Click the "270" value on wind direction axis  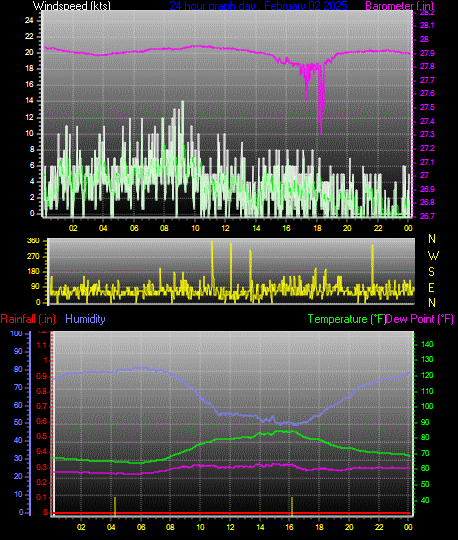pyautogui.click(x=33, y=256)
